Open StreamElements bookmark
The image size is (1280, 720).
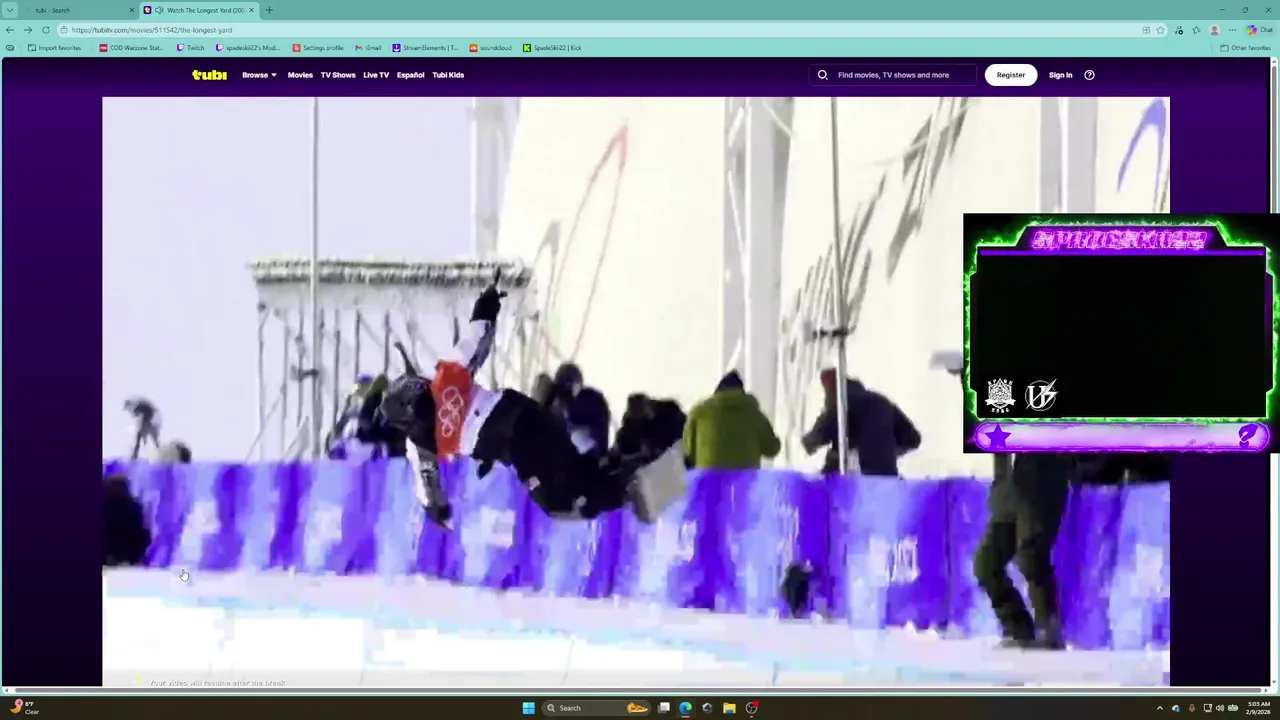point(425,48)
